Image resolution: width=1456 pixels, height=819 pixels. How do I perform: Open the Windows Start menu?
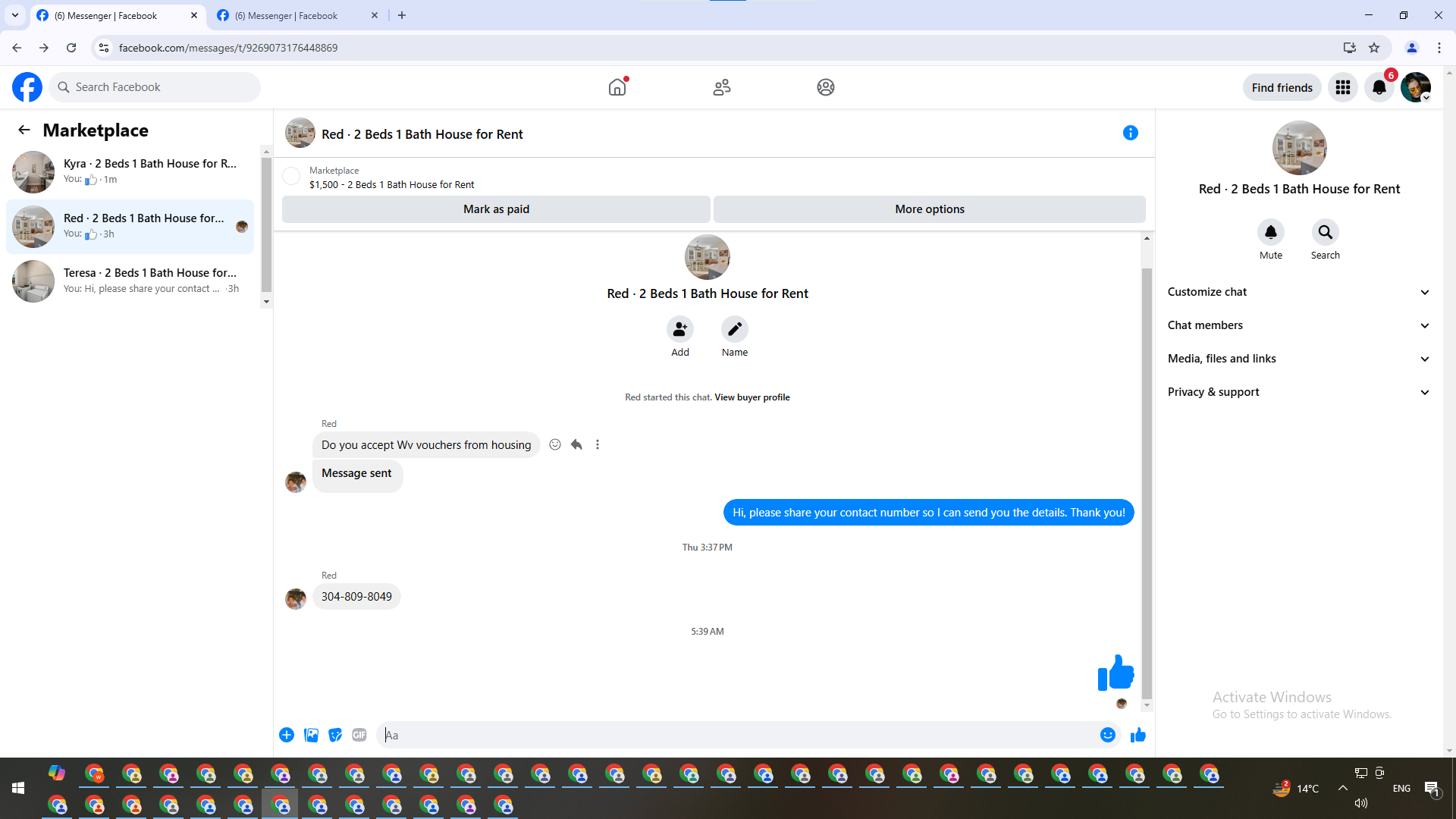click(x=18, y=788)
